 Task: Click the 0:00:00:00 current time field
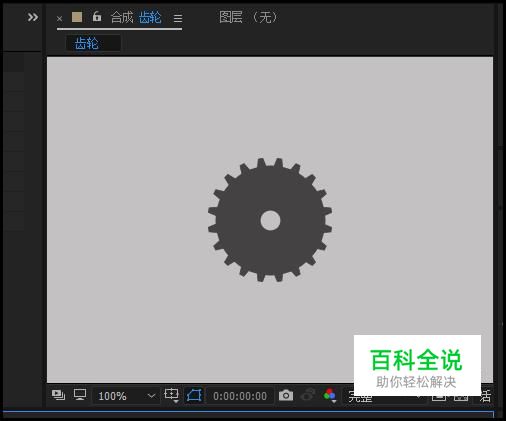click(240, 396)
